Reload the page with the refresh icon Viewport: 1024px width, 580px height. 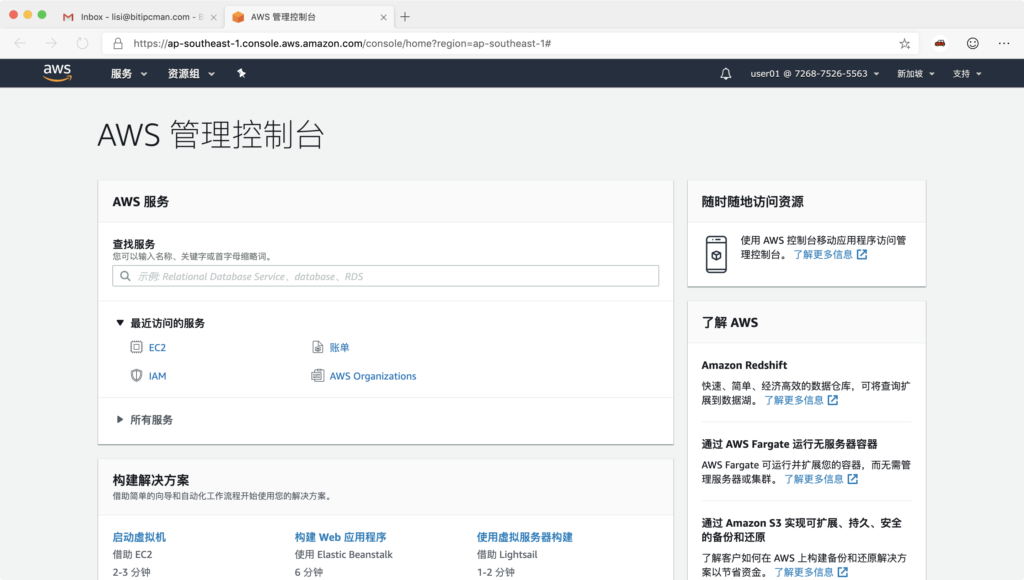[82, 43]
